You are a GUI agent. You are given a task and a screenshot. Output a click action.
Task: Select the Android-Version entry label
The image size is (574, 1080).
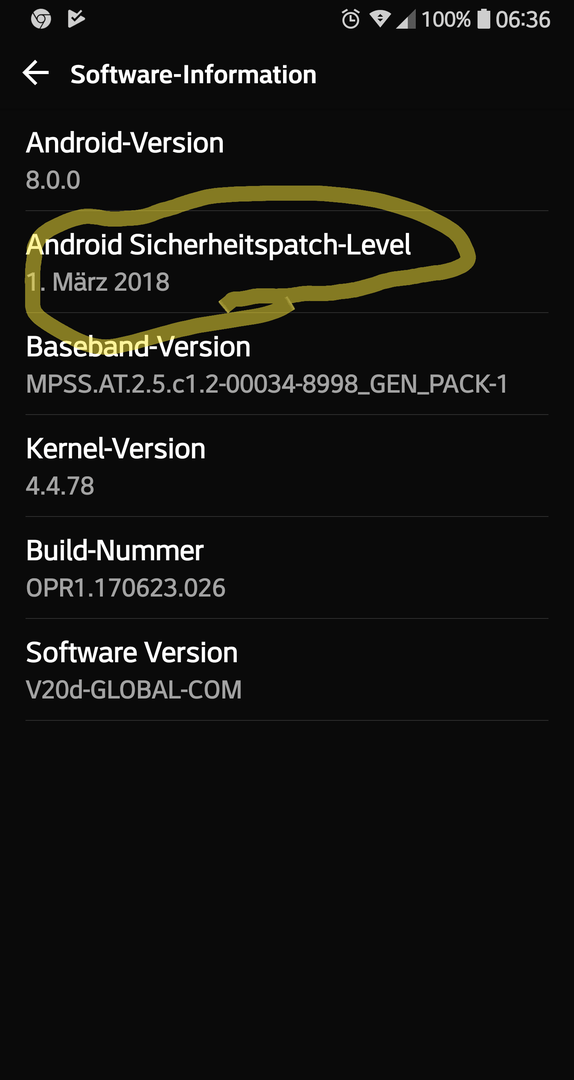tap(125, 143)
